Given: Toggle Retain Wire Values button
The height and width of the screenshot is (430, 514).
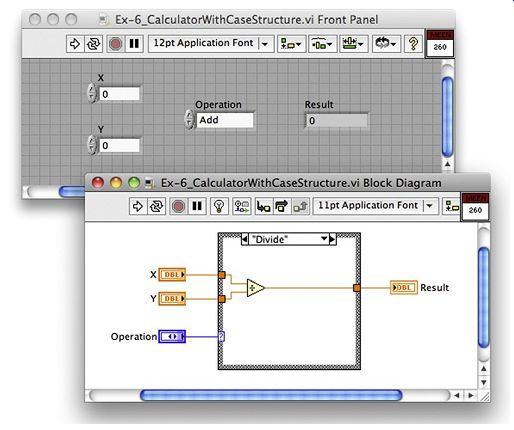Looking at the screenshot, I should (241, 206).
